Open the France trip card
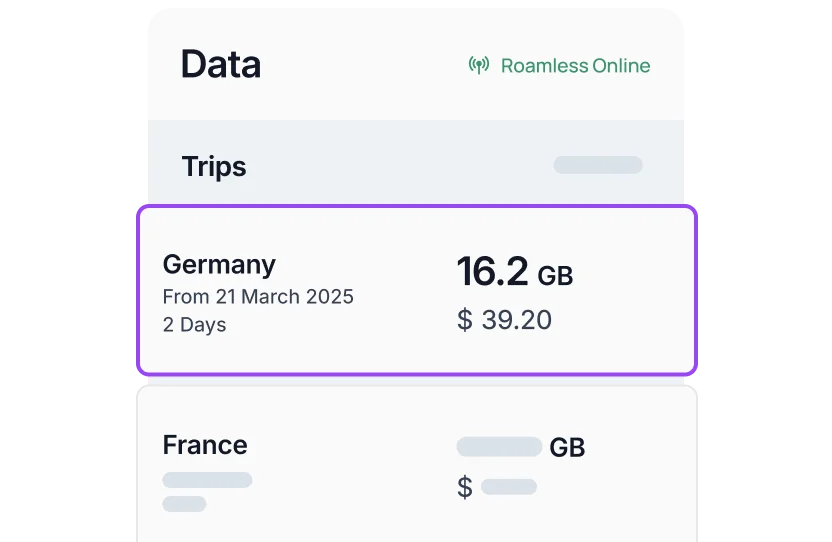 [x=417, y=464]
